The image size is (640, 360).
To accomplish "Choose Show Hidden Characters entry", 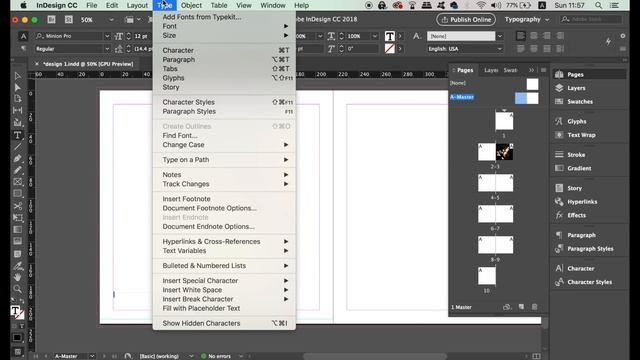I will point(224,323).
